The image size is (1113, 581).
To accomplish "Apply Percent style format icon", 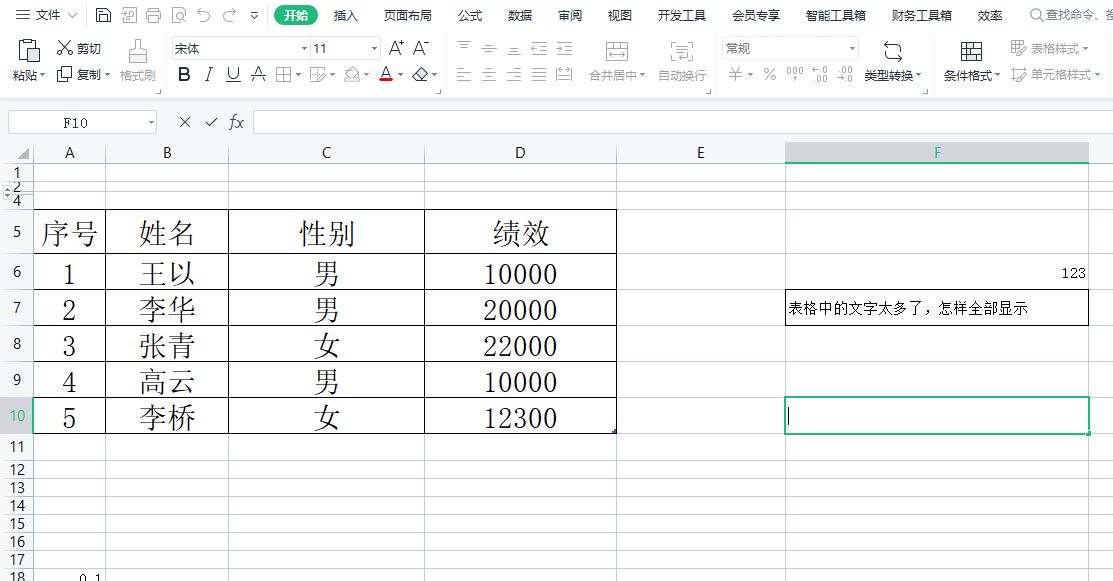I will point(770,74).
